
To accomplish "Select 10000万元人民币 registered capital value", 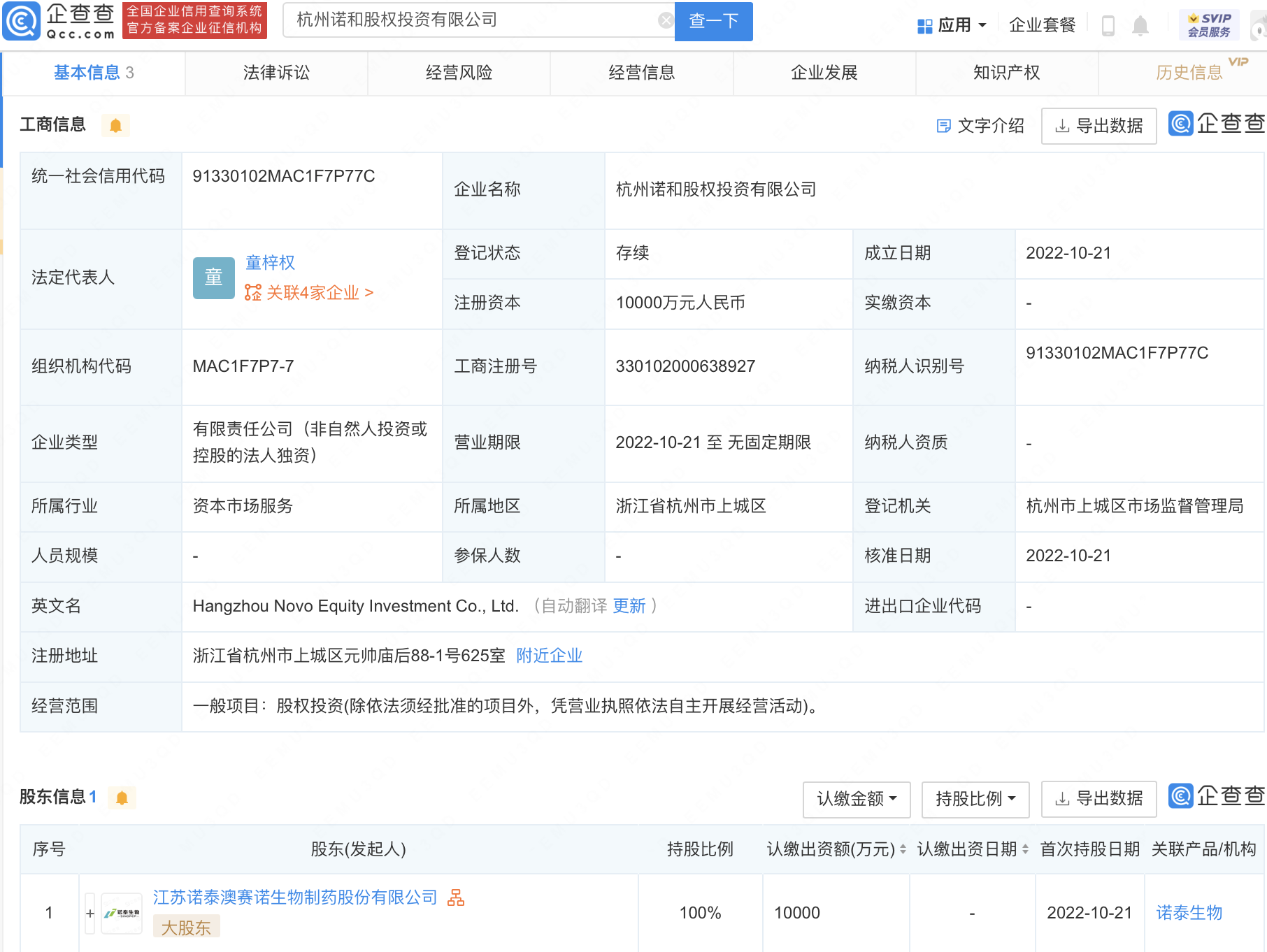I will tap(680, 303).
